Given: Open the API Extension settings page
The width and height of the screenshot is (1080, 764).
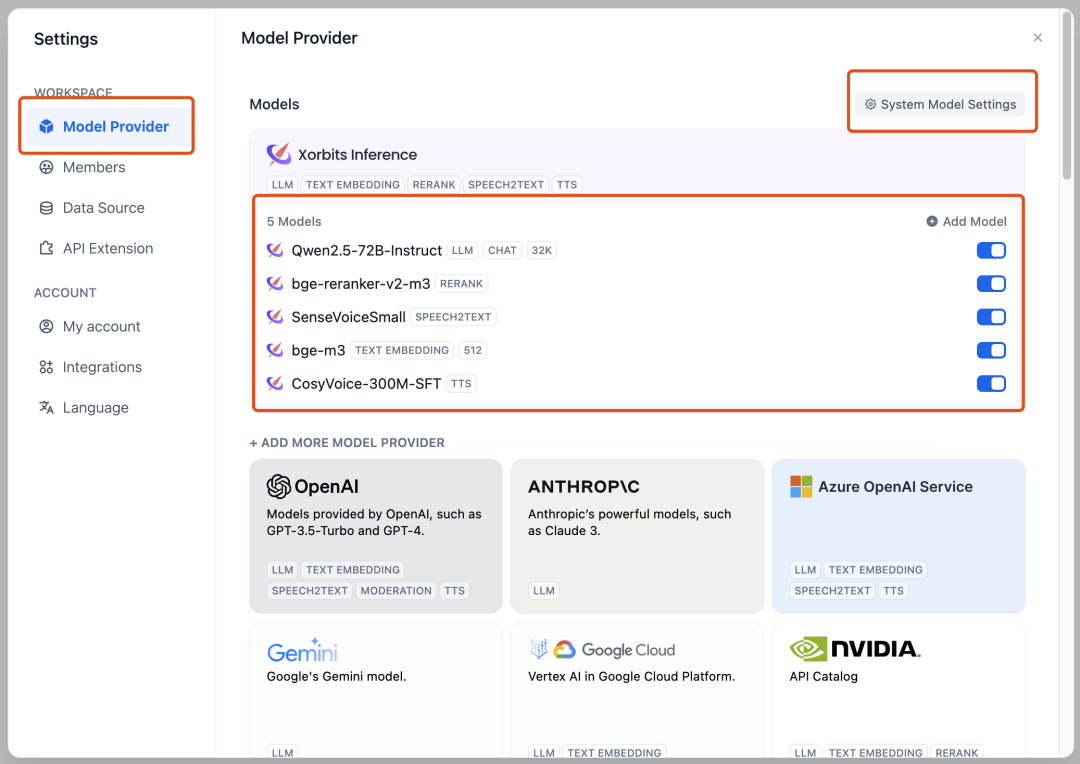Looking at the screenshot, I should [x=108, y=249].
